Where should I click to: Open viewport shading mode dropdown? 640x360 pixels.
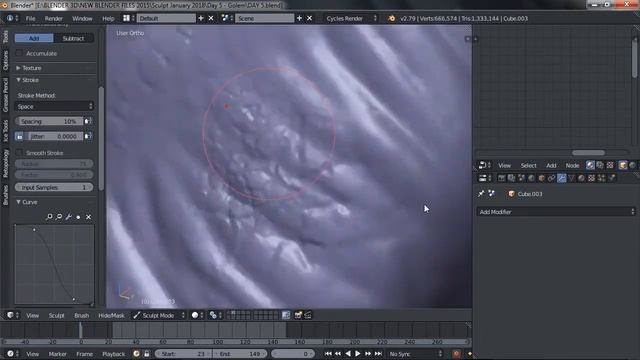(x=197, y=315)
